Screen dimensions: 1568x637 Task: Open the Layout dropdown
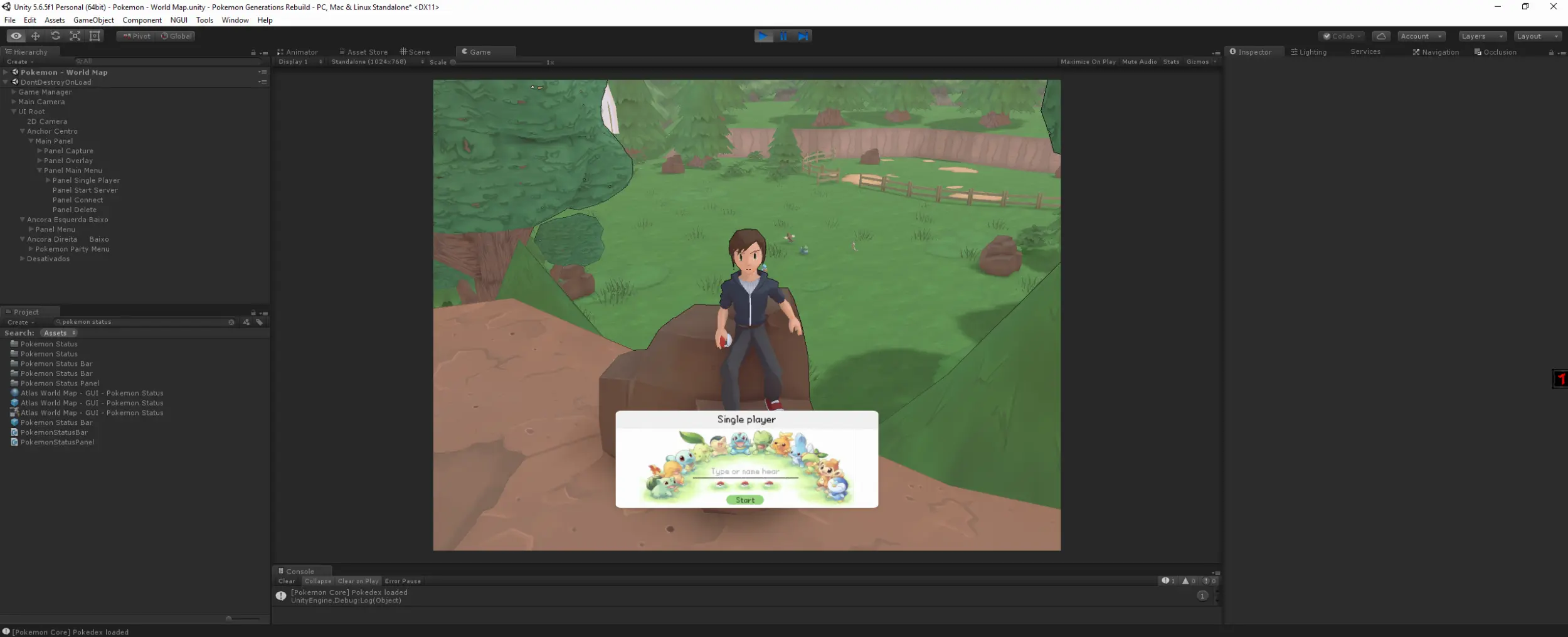point(1537,36)
